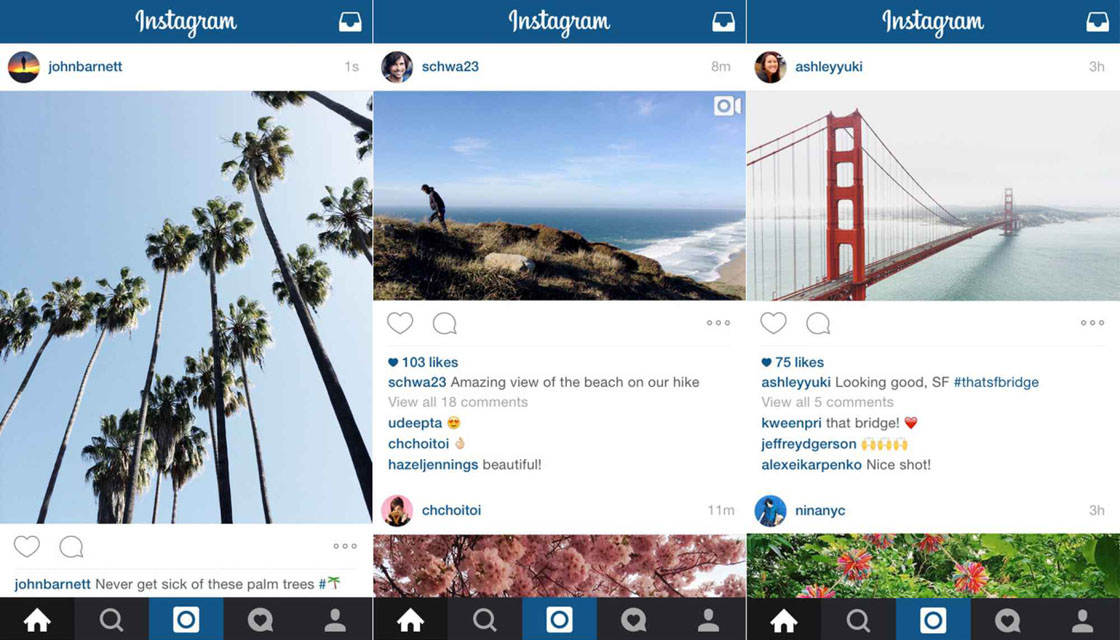Open camera tab in middle screen
The width and height of the screenshot is (1120, 640).
(559, 619)
